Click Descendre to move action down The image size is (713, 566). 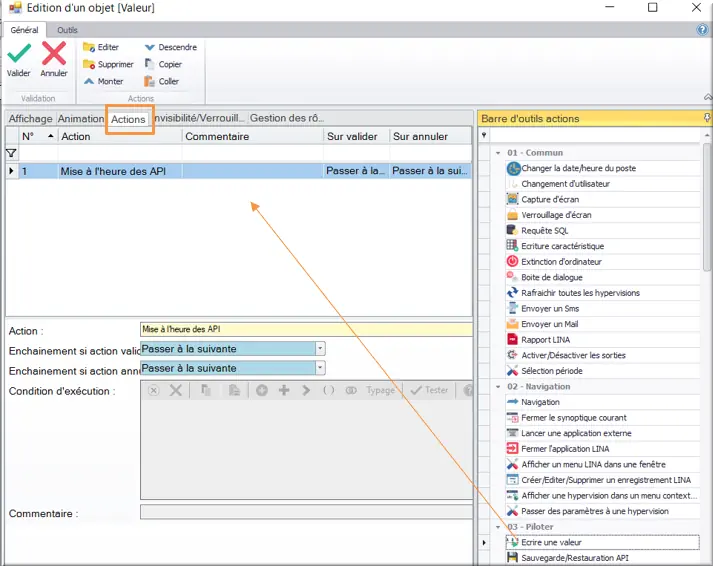coord(171,47)
